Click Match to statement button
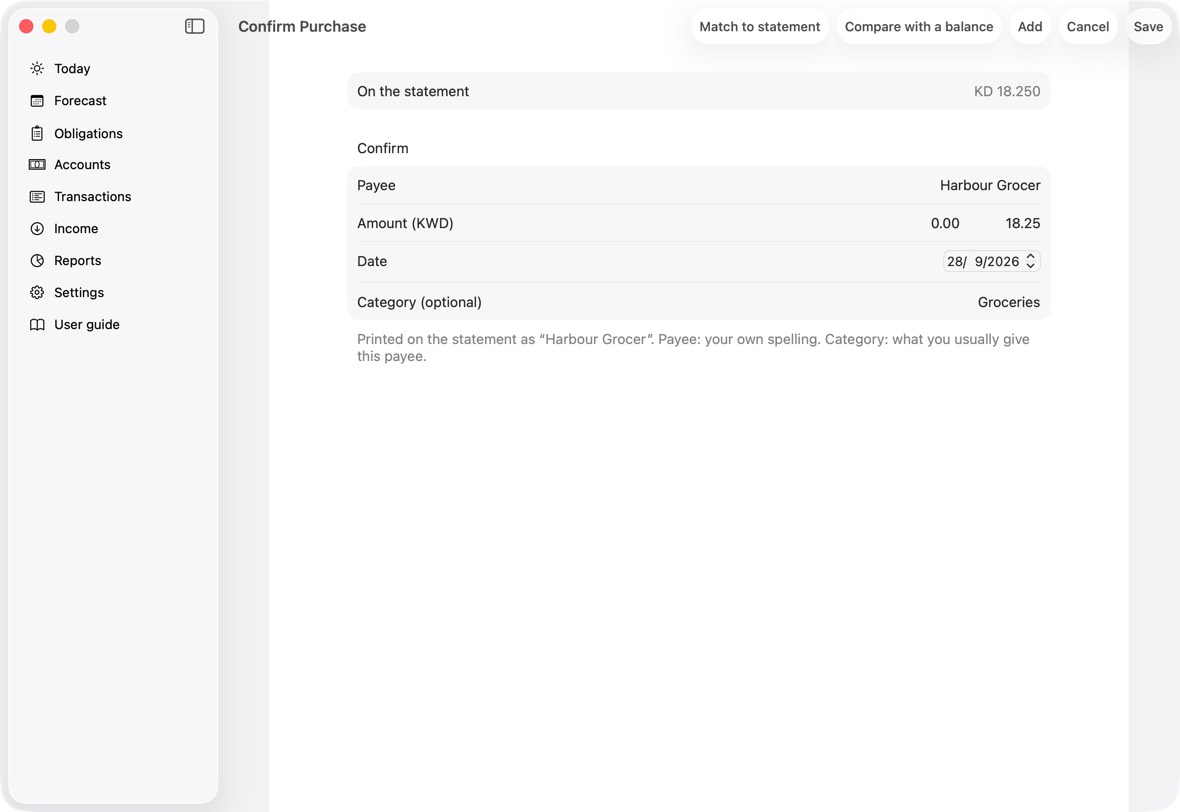This screenshot has width=1180, height=812. point(759,26)
